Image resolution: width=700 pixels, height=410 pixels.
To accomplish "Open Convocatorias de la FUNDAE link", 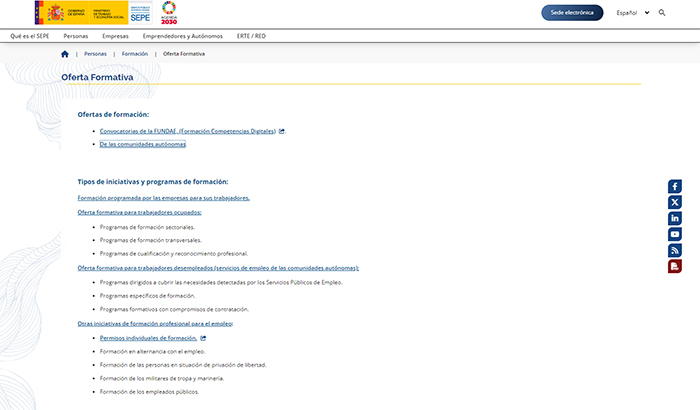I will tap(187, 131).
